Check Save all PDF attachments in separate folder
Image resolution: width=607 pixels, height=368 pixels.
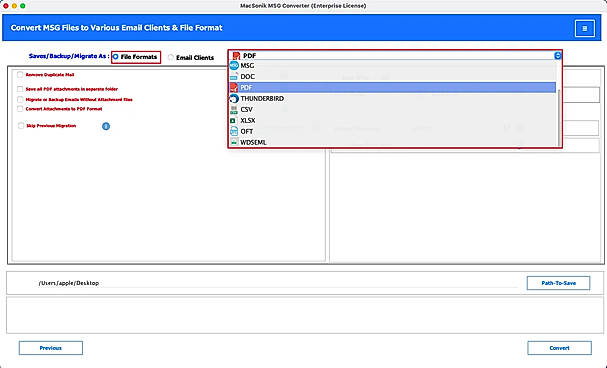tap(20, 89)
